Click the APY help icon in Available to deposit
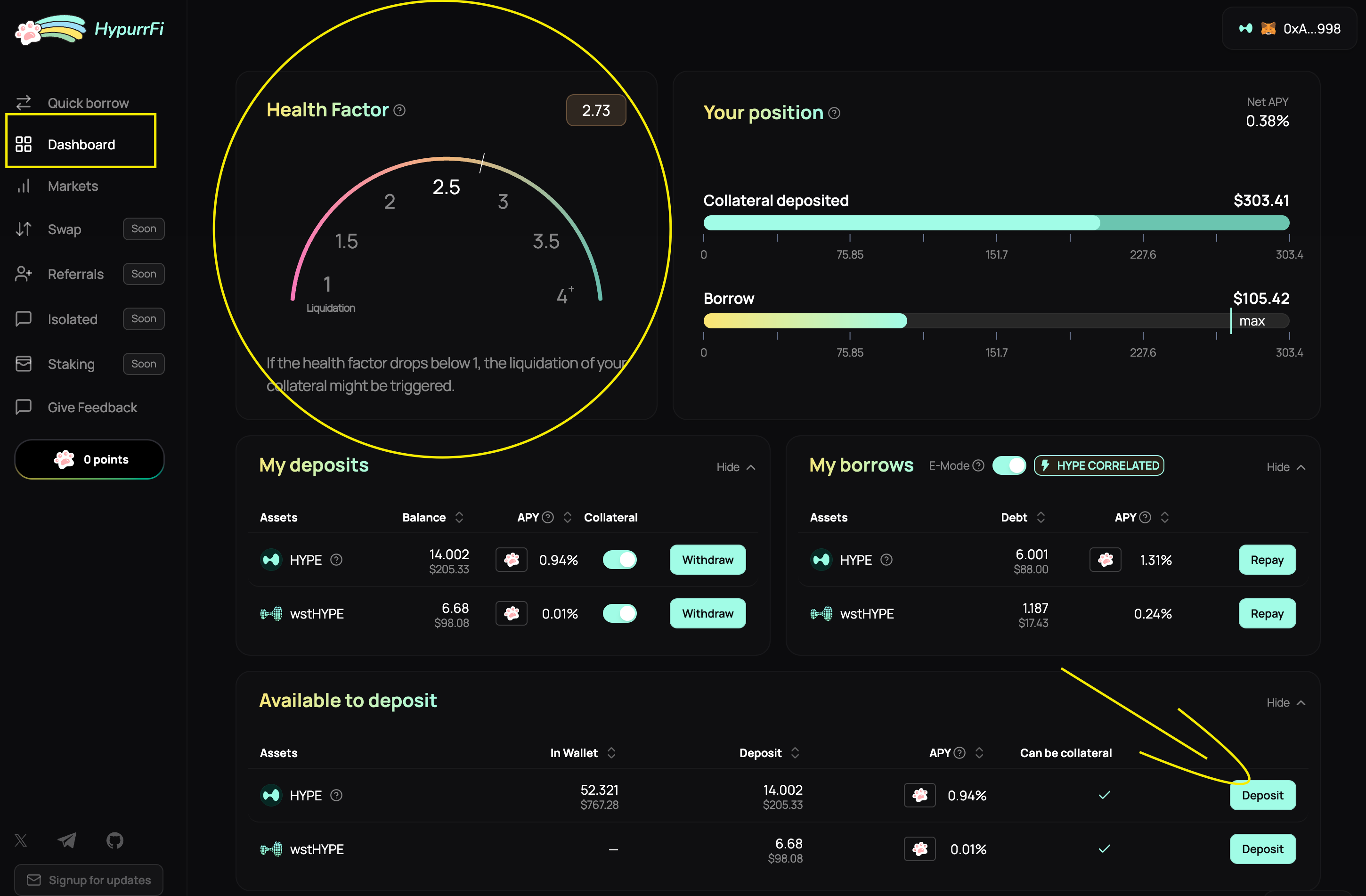Viewport: 1366px width, 896px height. click(959, 752)
